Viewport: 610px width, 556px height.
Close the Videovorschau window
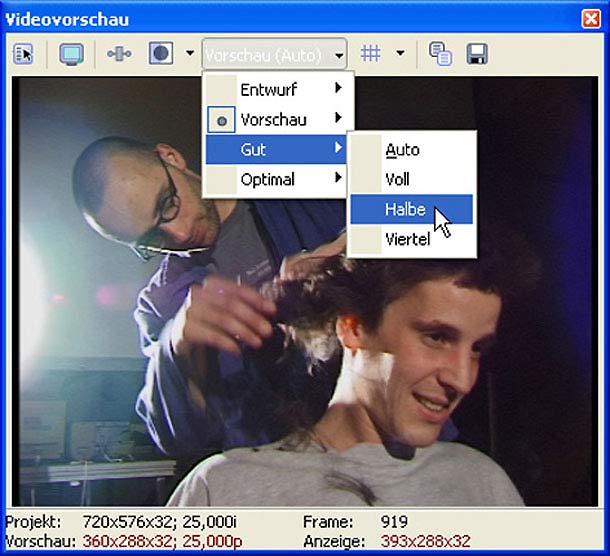(x=591, y=19)
